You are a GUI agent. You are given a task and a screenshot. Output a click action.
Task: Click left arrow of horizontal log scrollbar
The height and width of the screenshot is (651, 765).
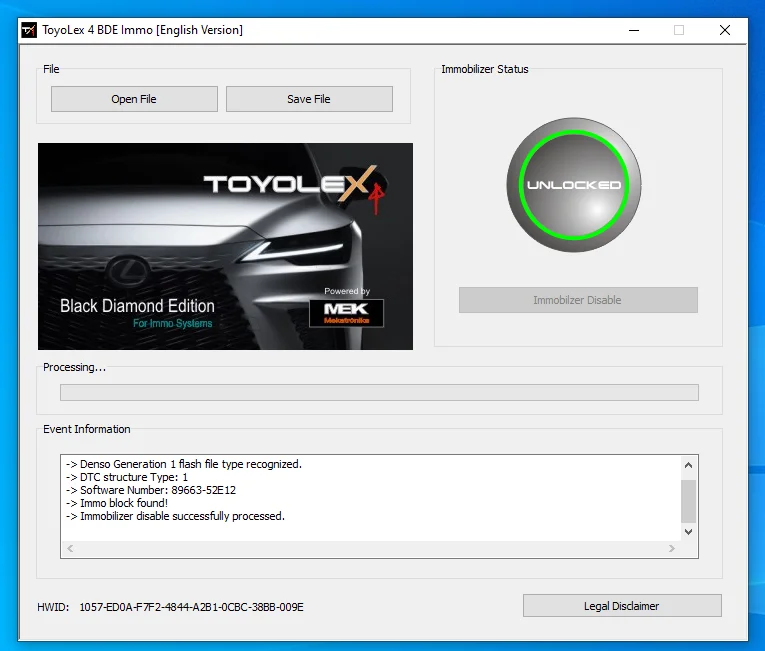click(70, 549)
